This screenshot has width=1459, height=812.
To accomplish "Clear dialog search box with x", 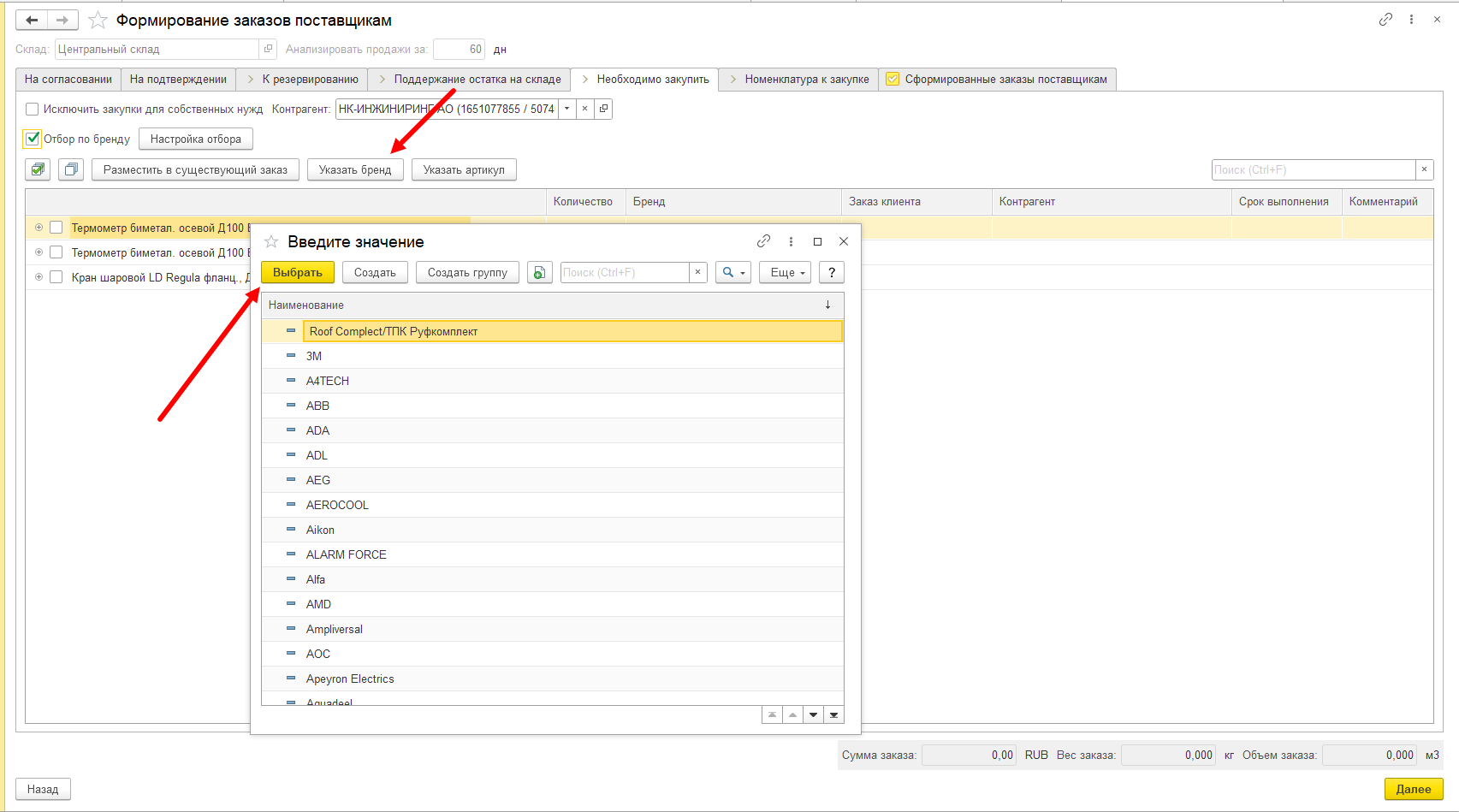I will coord(697,272).
